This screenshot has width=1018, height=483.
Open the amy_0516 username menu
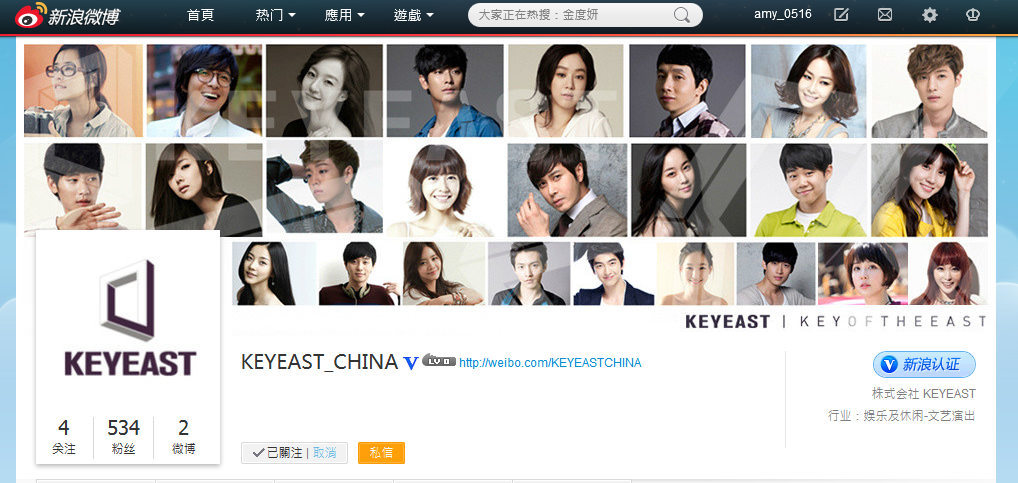click(x=782, y=14)
